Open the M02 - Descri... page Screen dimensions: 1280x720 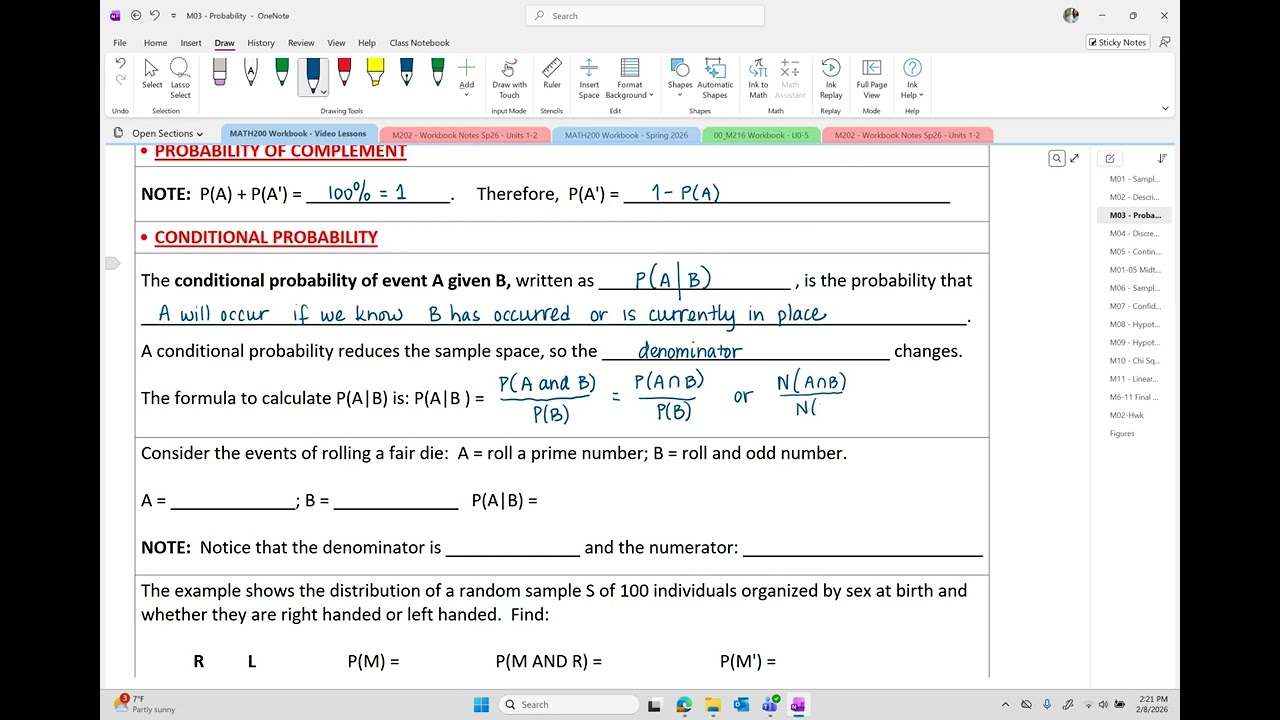(x=1134, y=197)
